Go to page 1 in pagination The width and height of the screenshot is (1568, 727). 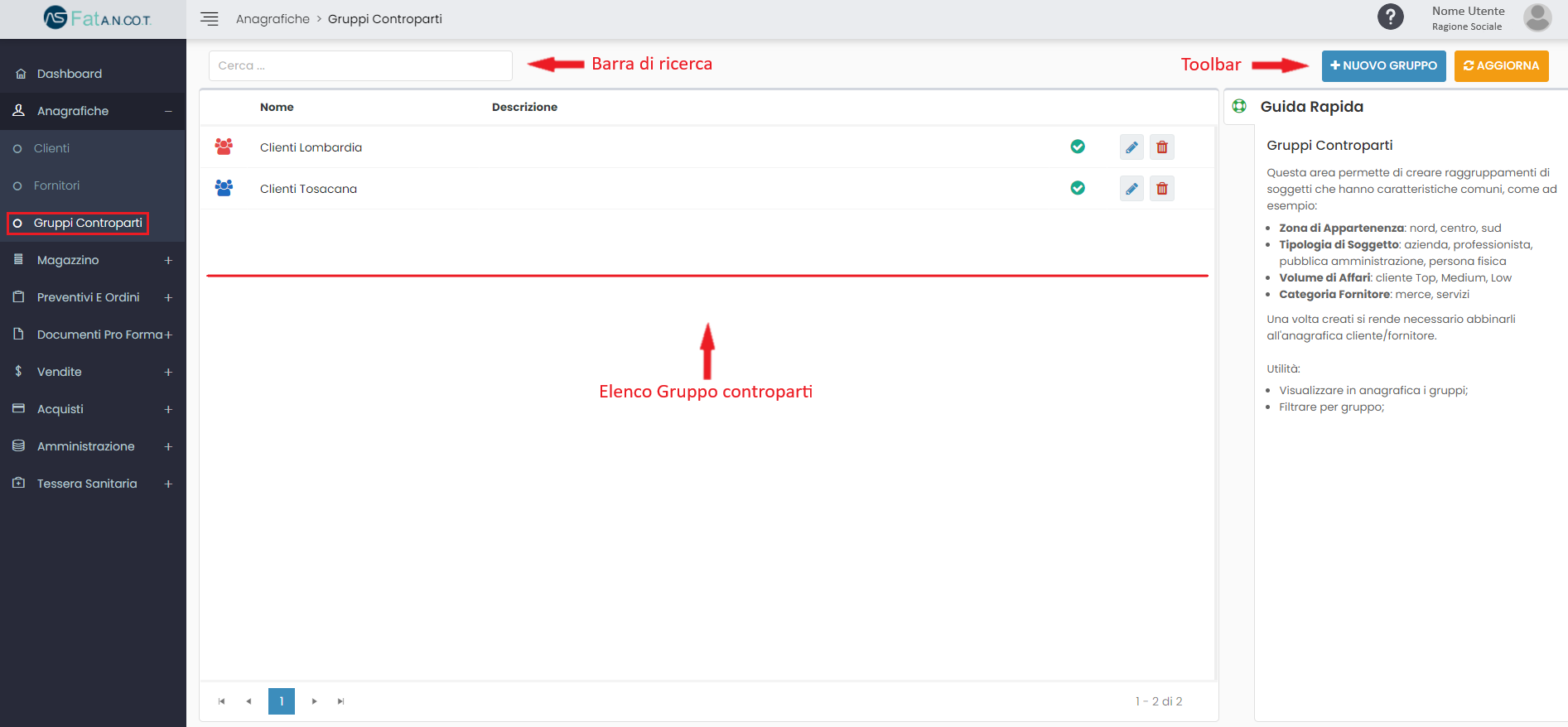[282, 701]
